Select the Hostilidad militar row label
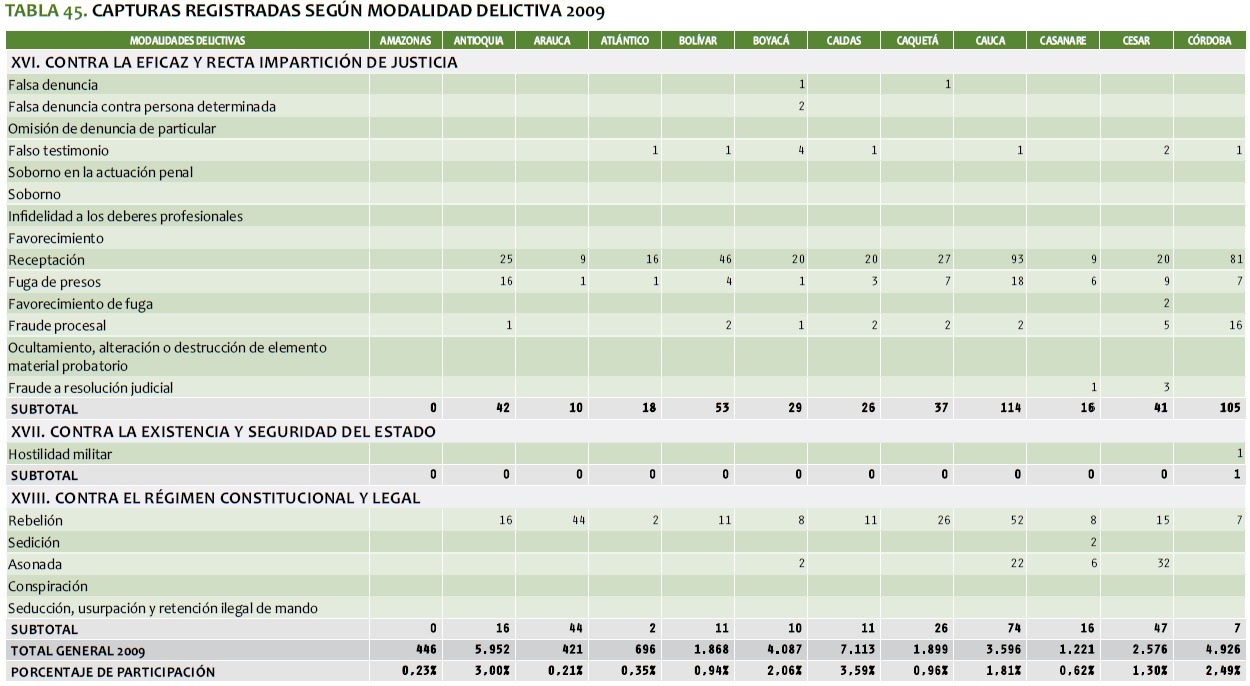Image resolution: width=1250 pixels, height=686 pixels. 60,454
